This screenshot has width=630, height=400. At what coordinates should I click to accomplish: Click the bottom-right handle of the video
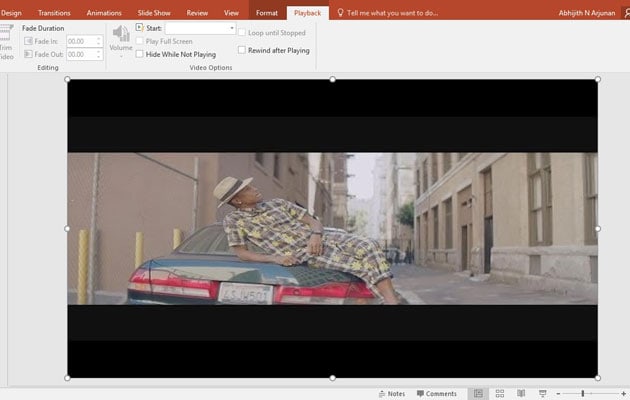597,378
